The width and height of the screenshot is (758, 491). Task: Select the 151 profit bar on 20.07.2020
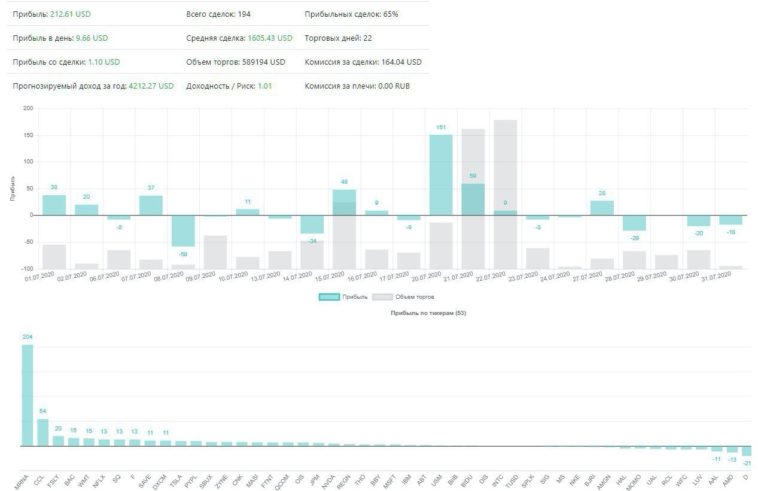click(x=441, y=174)
